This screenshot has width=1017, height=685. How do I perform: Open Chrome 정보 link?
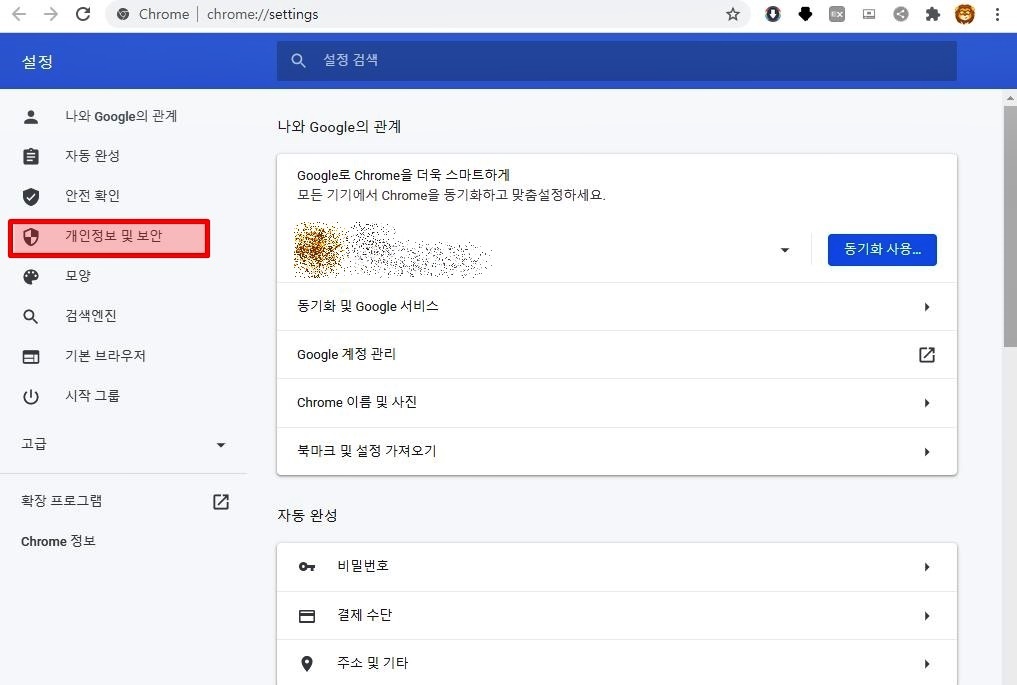(58, 541)
